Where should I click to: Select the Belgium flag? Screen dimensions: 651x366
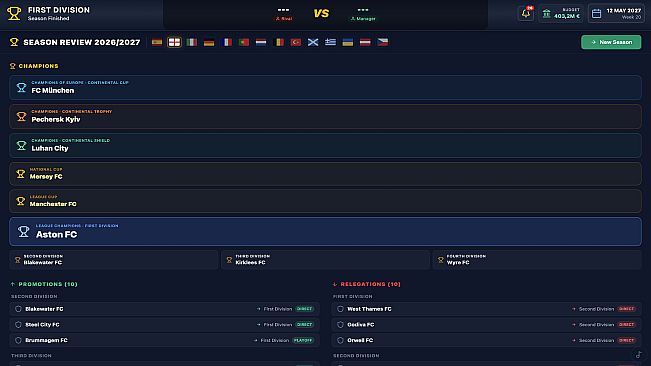click(279, 42)
